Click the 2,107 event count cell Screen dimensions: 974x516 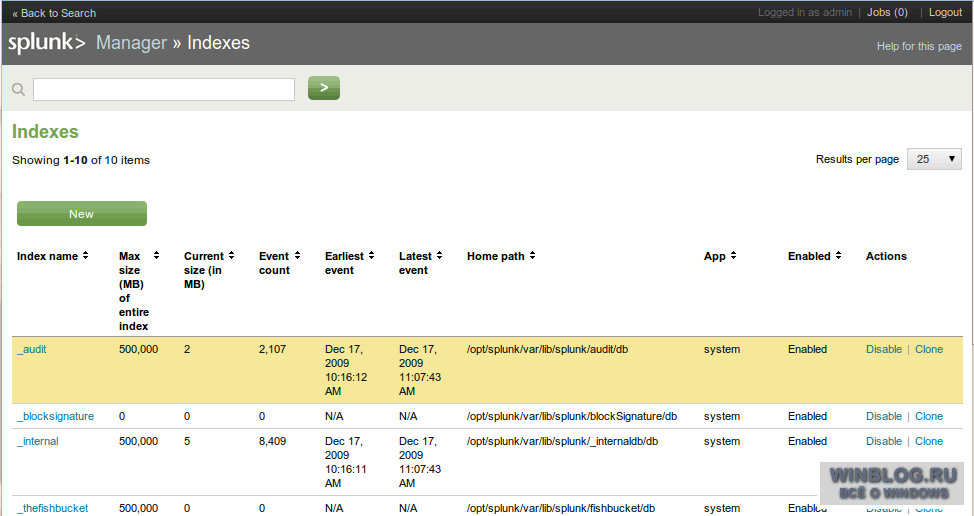[x=272, y=349]
